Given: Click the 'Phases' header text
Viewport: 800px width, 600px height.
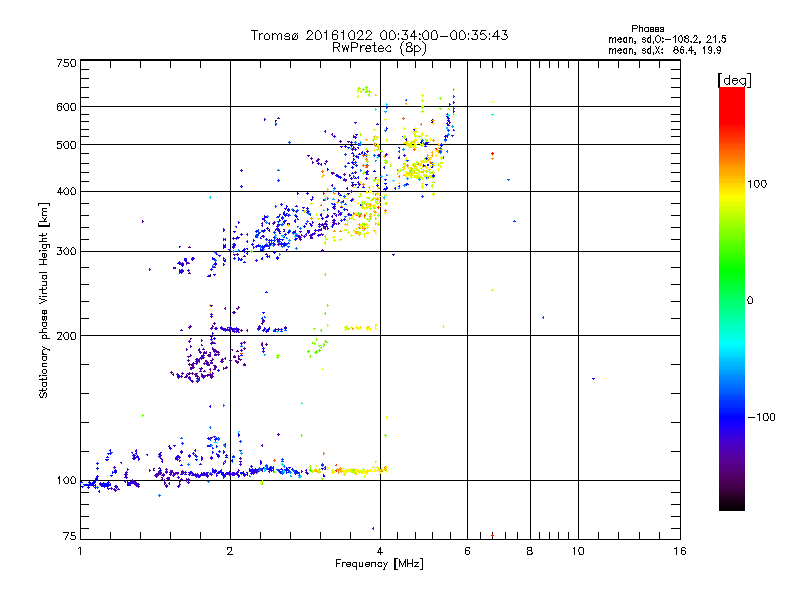Looking at the screenshot, I should click(647, 29).
